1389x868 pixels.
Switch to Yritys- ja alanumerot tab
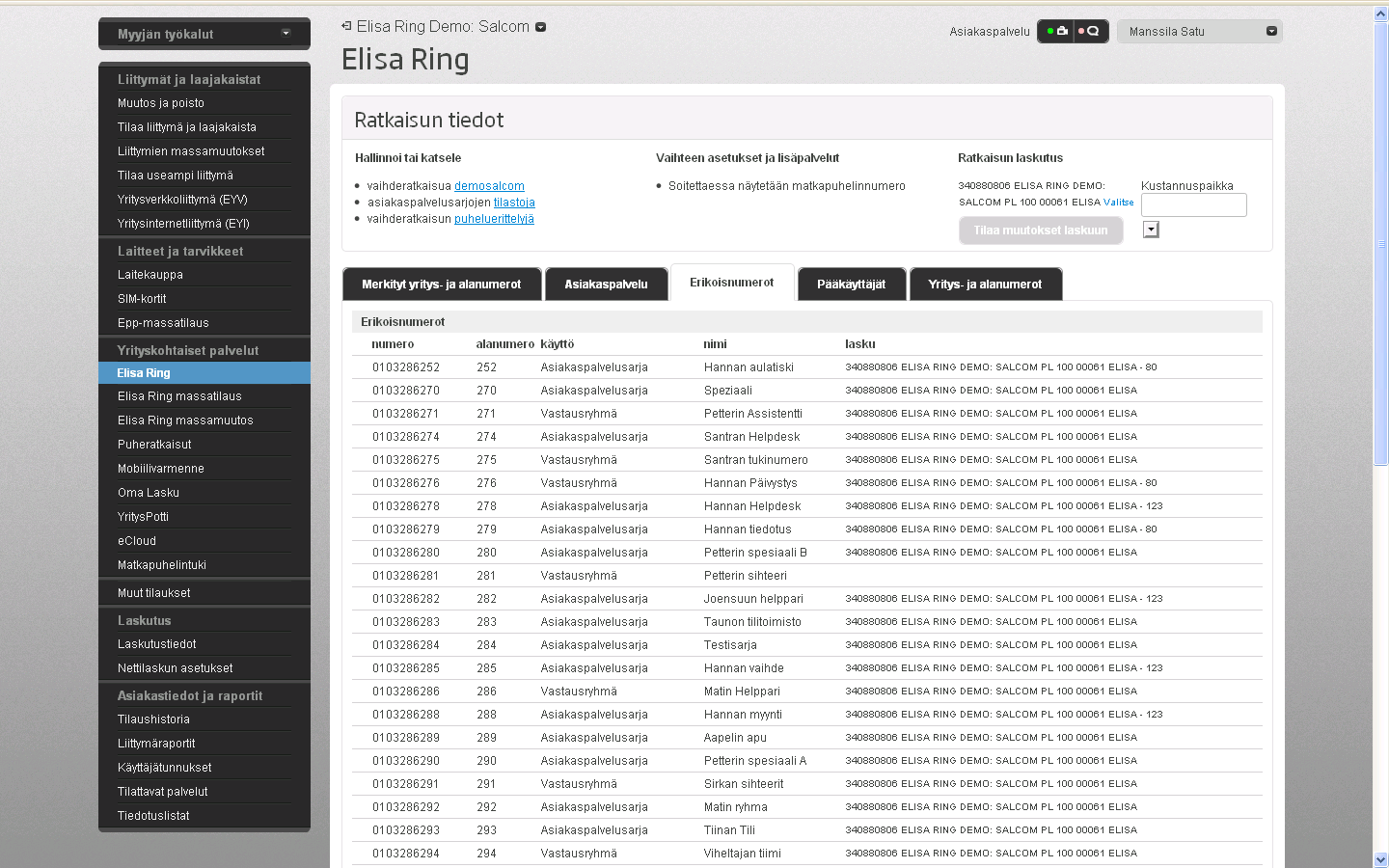(985, 285)
